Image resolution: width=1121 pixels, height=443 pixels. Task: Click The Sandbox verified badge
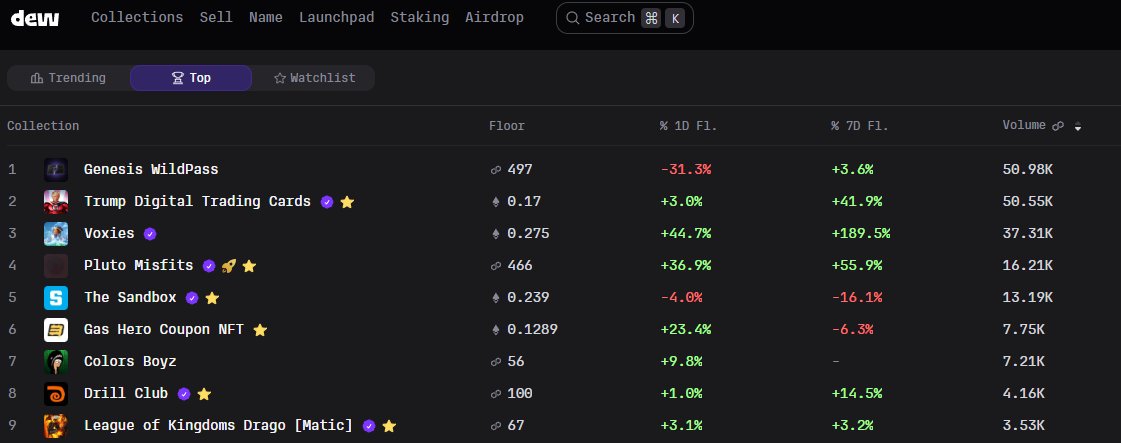tap(192, 298)
